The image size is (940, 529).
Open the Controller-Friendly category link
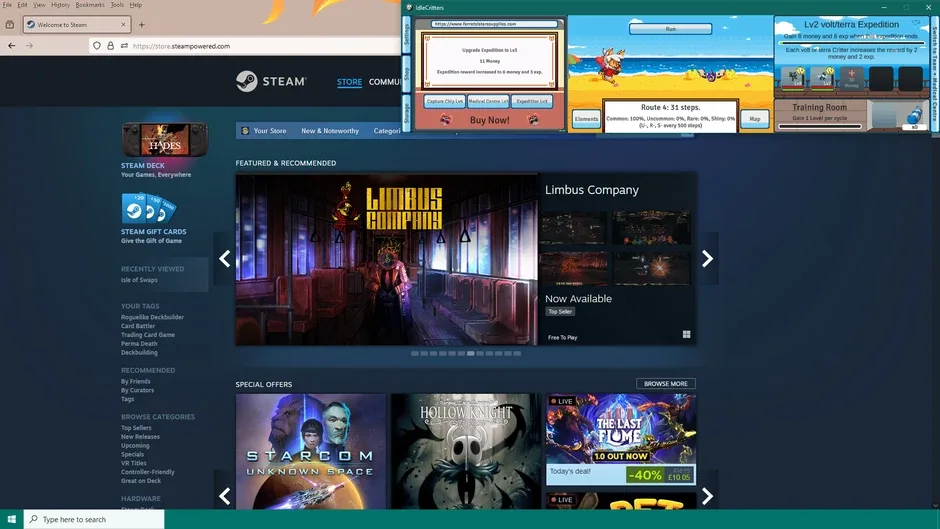click(x=147, y=472)
